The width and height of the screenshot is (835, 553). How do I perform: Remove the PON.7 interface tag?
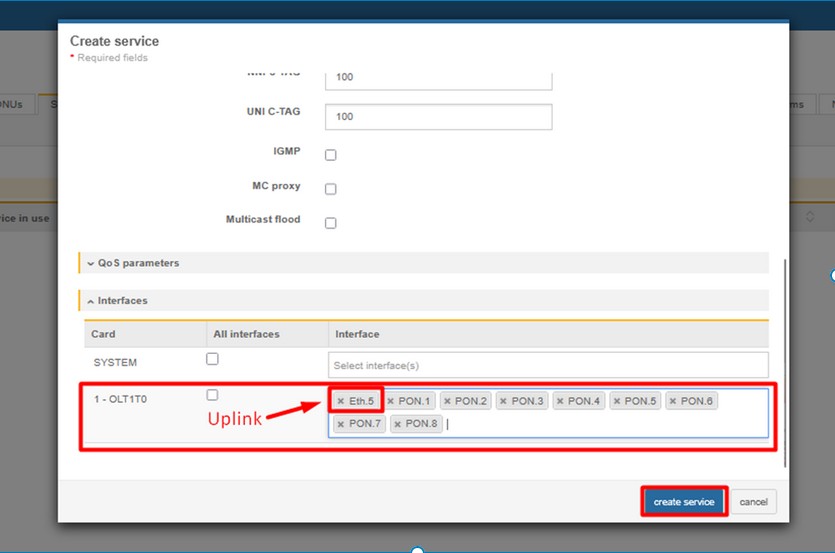pyautogui.click(x=341, y=424)
